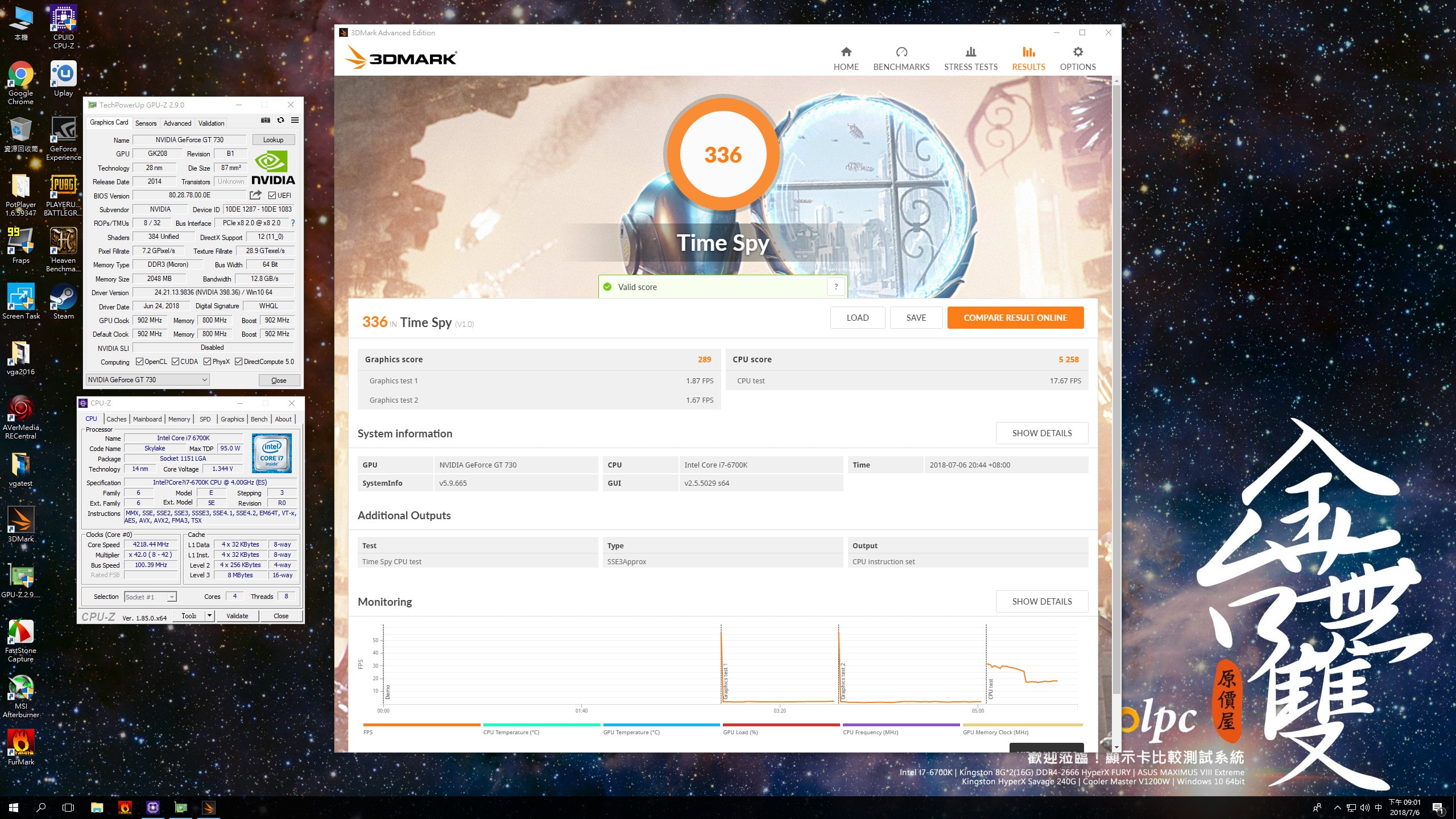The image size is (1456, 819).
Task: Open the BENCHMARKS section in 3DMark
Action: 901,59
